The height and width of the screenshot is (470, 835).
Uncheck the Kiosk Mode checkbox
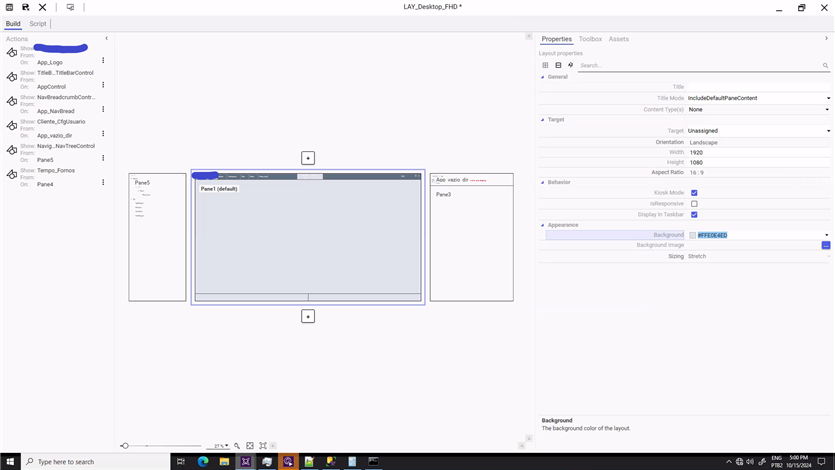click(x=694, y=193)
